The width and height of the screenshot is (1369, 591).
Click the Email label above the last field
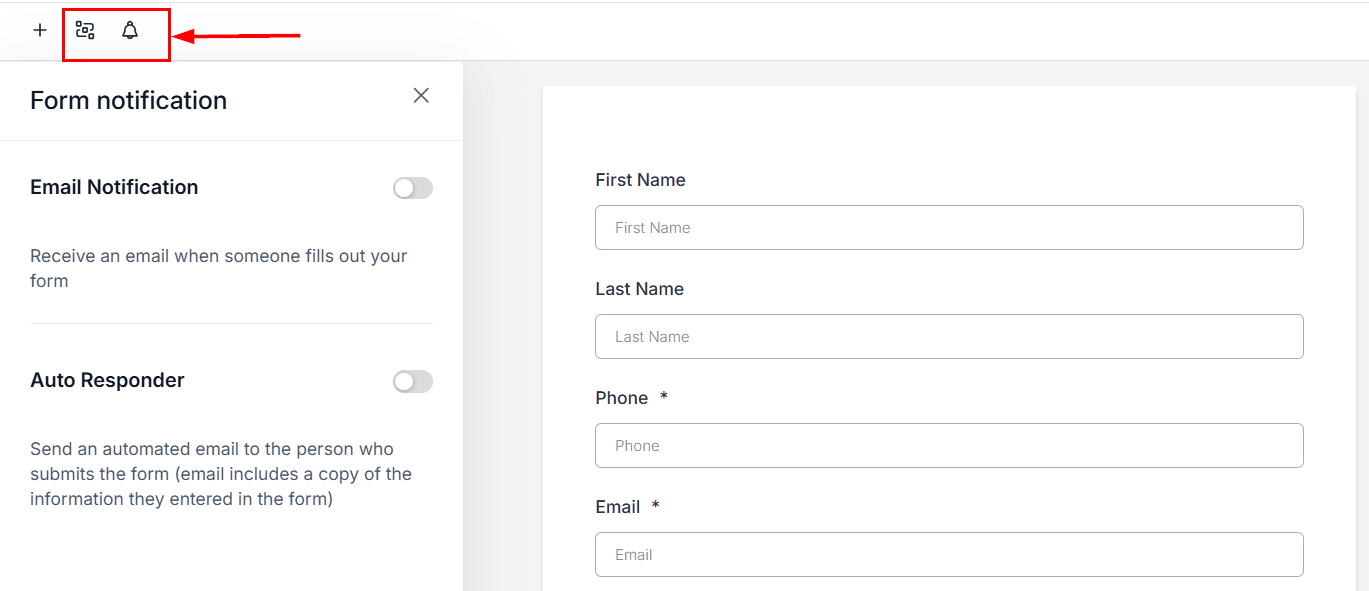click(x=617, y=507)
